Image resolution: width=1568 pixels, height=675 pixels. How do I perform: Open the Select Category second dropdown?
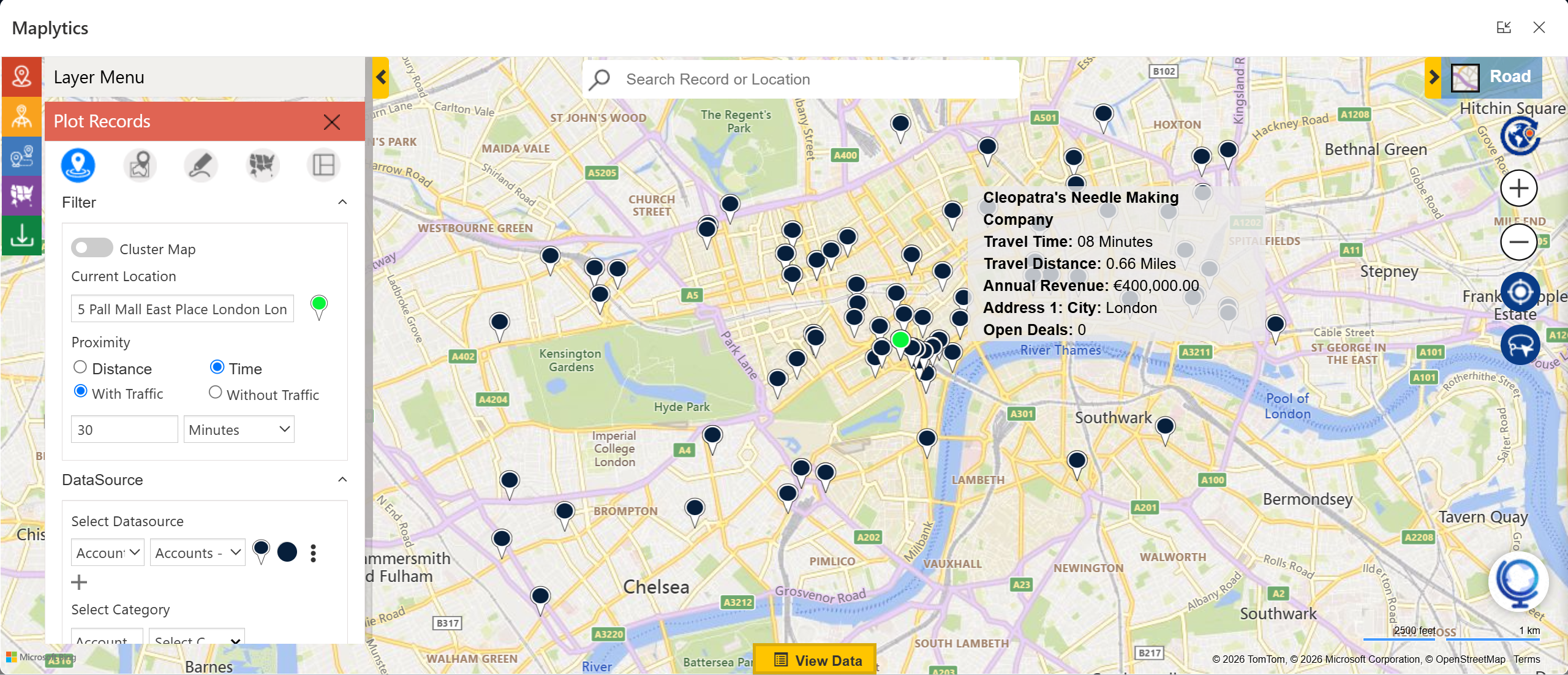coord(197,637)
